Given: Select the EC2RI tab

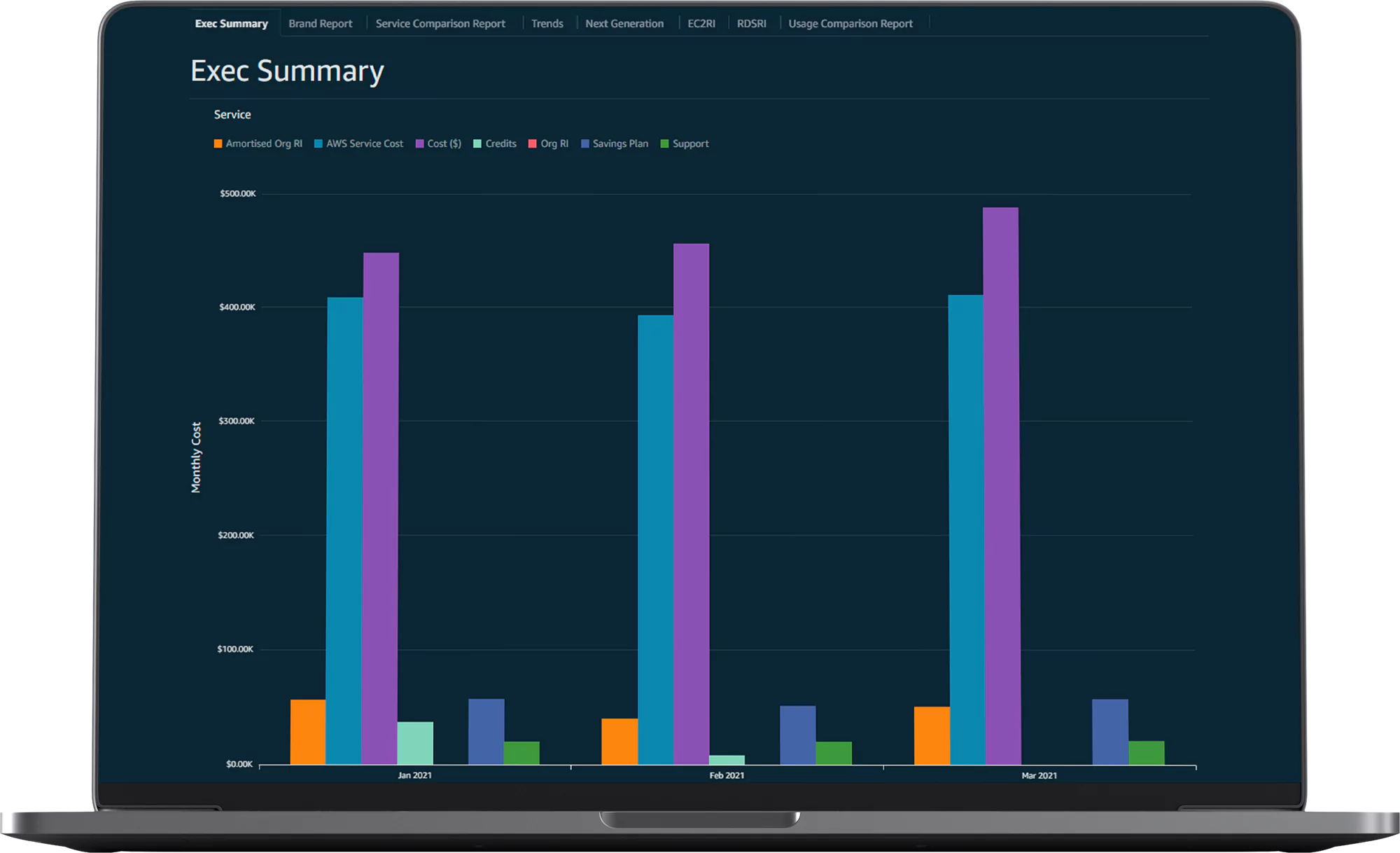Looking at the screenshot, I should 701,24.
